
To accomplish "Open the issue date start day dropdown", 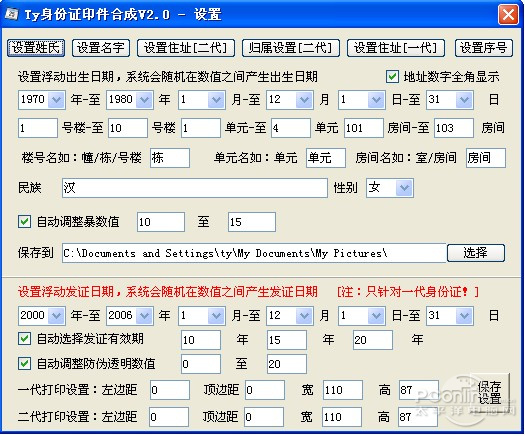I will (x=376, y=315).
